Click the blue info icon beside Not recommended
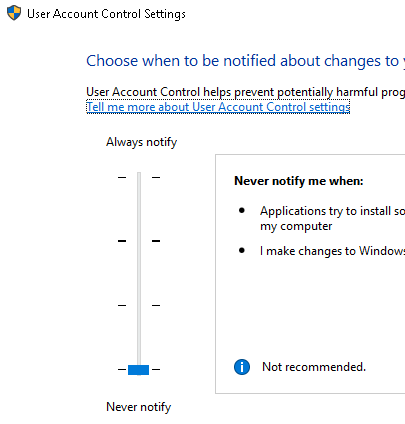 click(242, 367)
